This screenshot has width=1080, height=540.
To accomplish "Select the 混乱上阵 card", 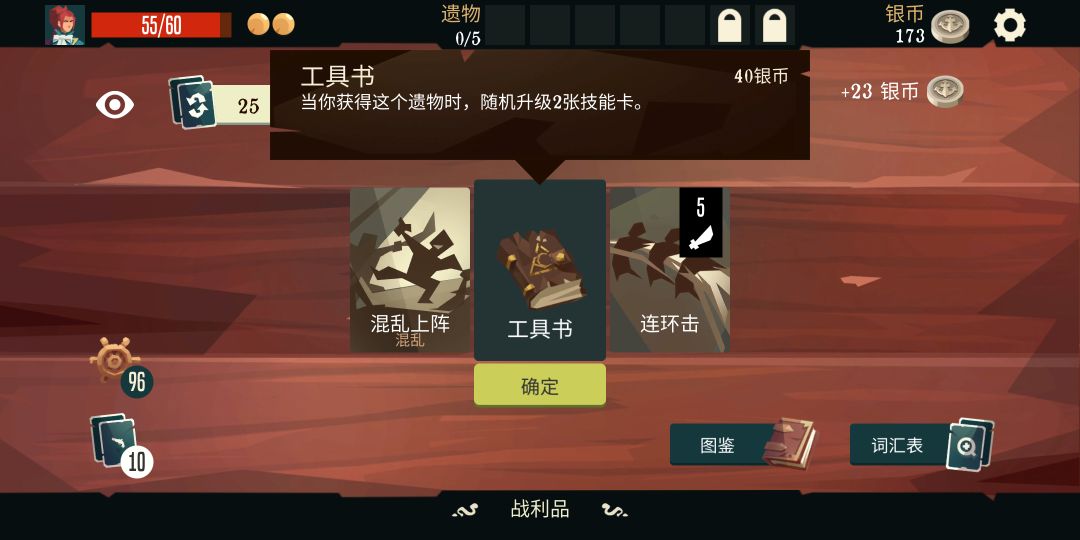I will [410, 270].
